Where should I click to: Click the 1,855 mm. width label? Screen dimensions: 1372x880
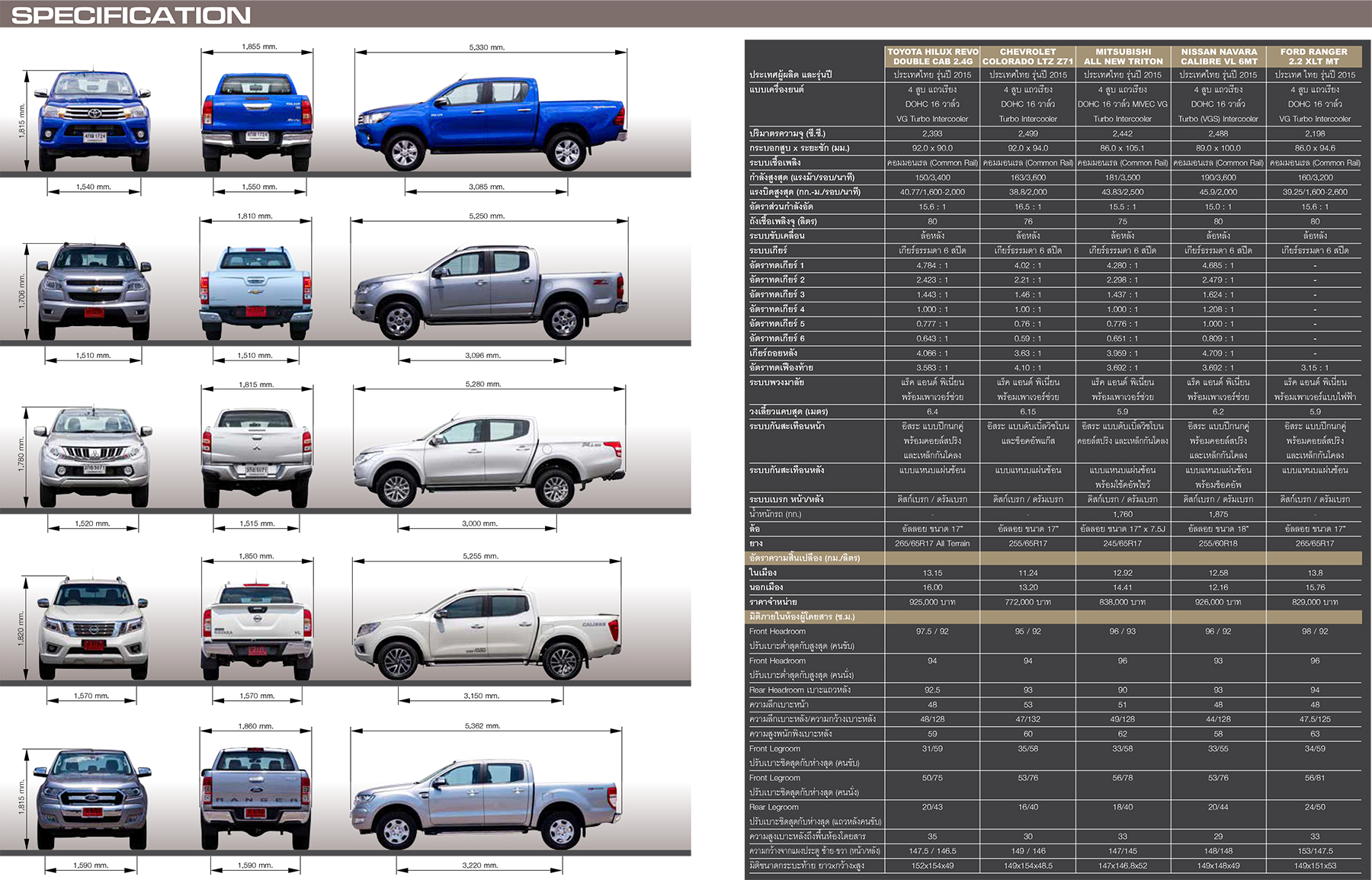click(259, 46)
